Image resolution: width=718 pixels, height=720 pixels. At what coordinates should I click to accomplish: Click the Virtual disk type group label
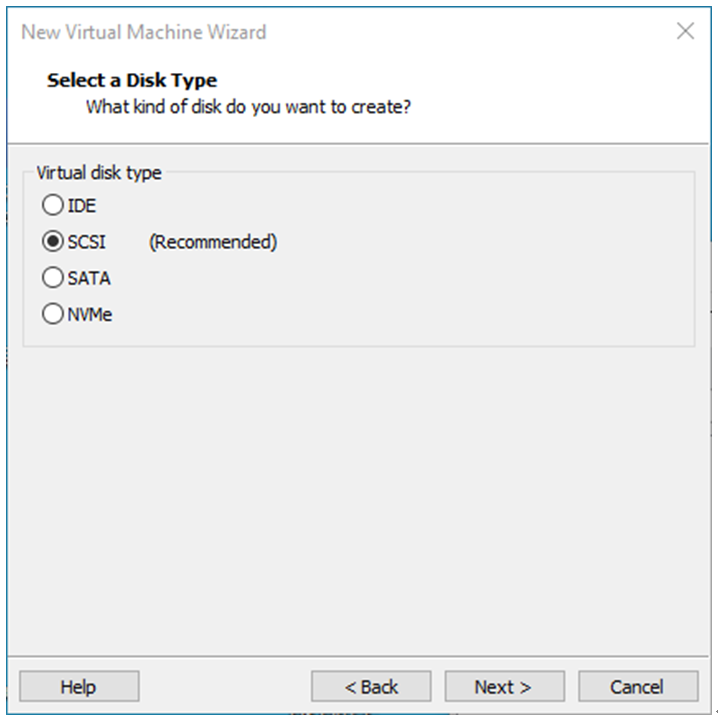point(99,173)
